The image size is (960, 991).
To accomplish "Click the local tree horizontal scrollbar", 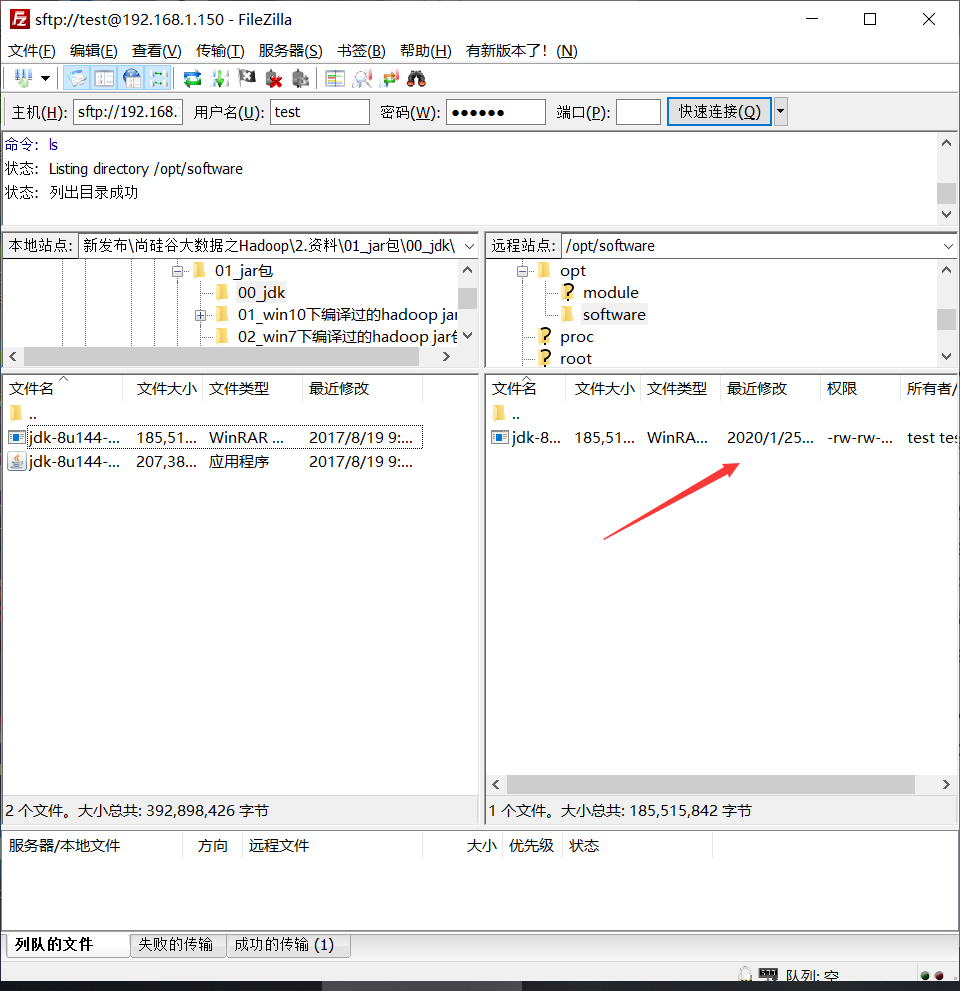I will coord(221,356).
